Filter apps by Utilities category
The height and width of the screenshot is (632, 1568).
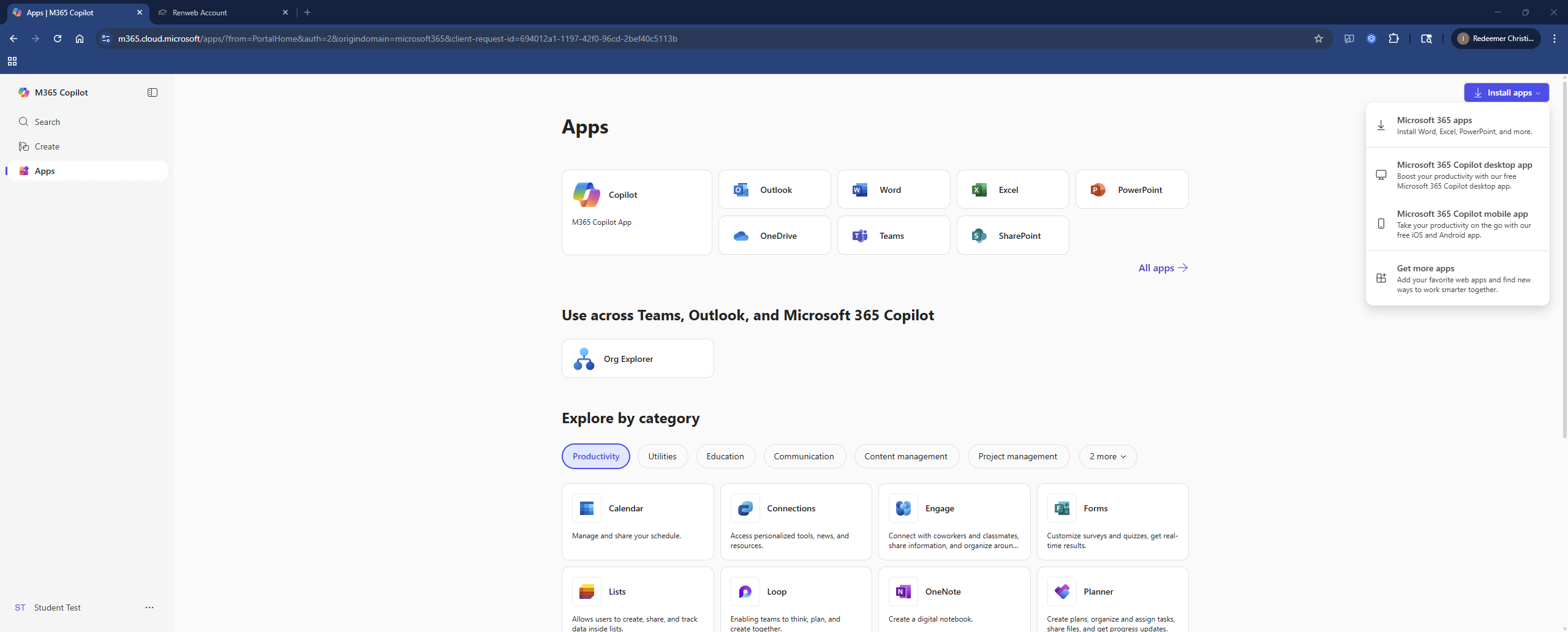click(x=662, y=457)
